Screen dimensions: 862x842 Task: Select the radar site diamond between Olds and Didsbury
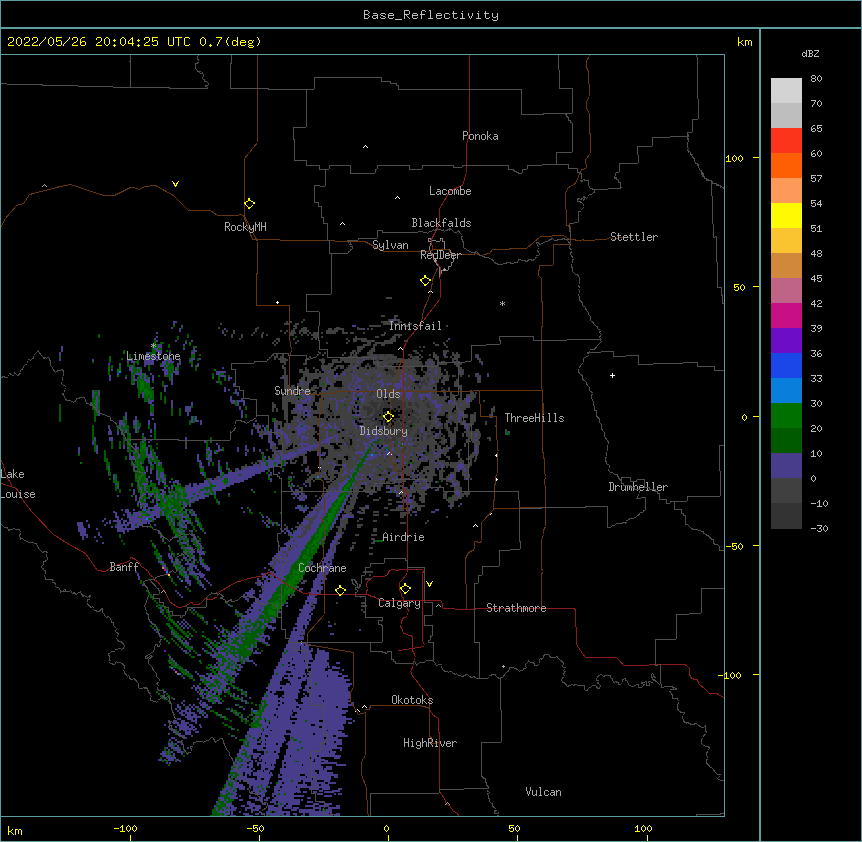tap(388, 417)
